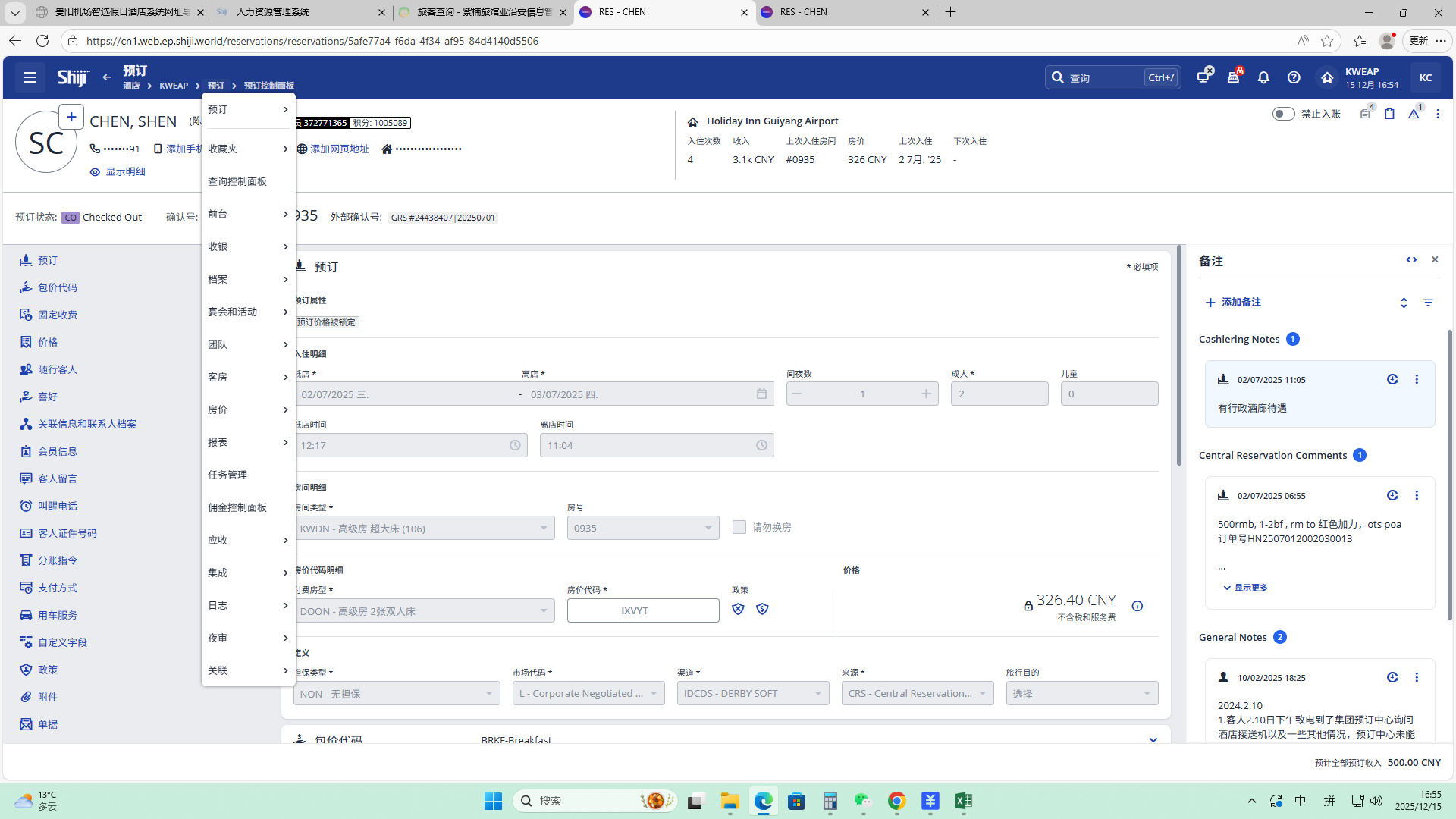Open the 旅行目的 选择 dropdown
The image size is (1456, 819).
(1081, 693)
